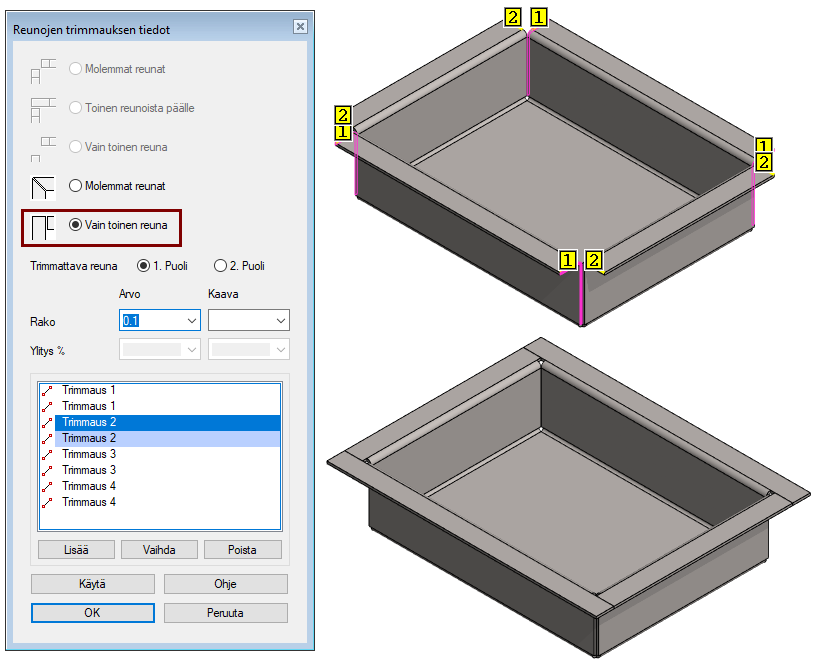Click the icon beside disabled Vain toinen reuna
Viewport: 817px width, 661px height.
click(x=43, y=149)
